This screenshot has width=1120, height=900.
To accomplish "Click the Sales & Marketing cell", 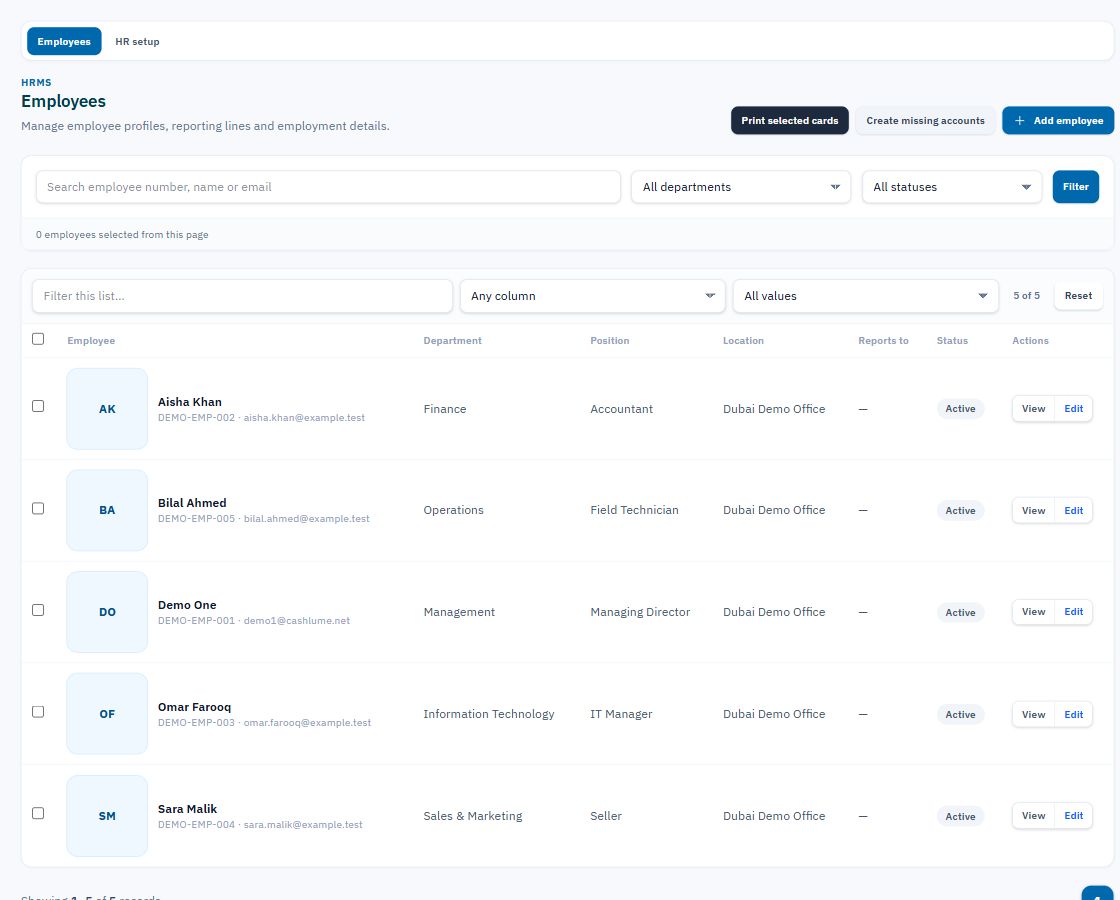I will tap(473, 816).
